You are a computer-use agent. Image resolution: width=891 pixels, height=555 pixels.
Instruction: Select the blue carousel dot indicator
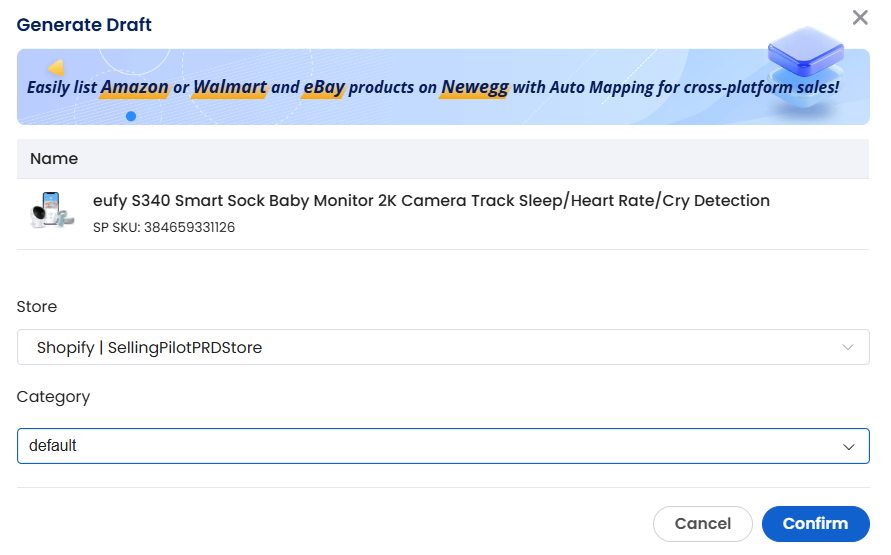(x=131, y=116)
